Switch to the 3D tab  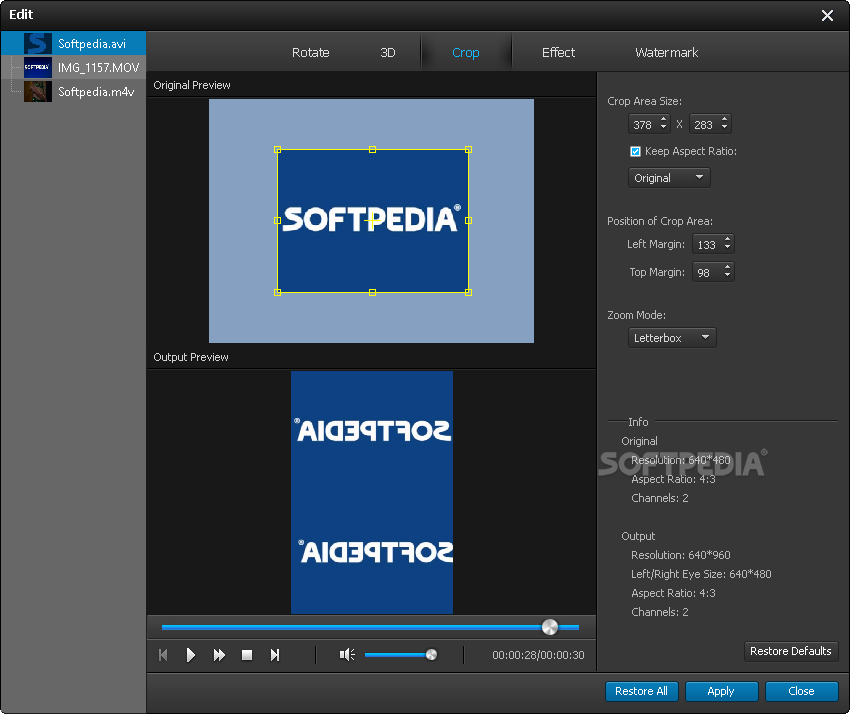point(388,53)
